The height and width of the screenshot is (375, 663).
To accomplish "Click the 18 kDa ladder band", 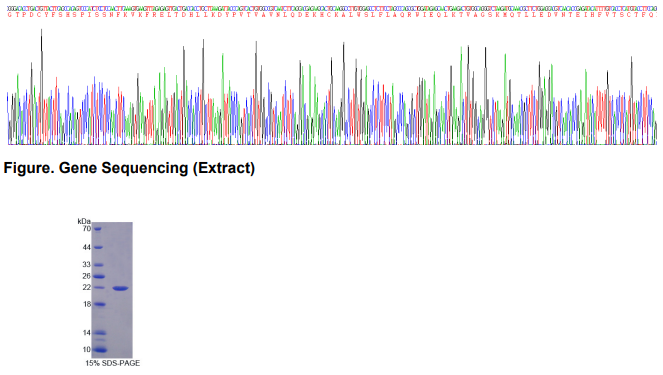I will click(x=99, y=304).
